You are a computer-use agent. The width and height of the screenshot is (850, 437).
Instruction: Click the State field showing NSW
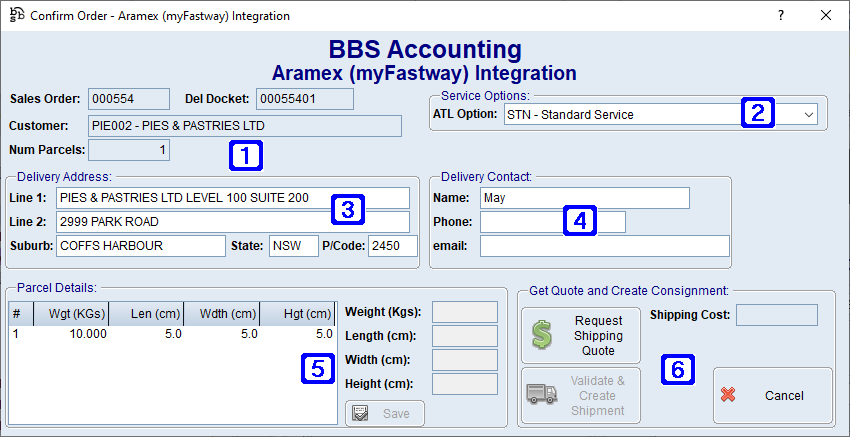click(292, 246)
